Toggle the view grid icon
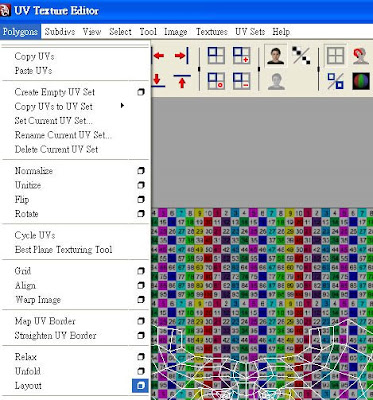Screen dimensions: 373x400 [x=335, y=55]
